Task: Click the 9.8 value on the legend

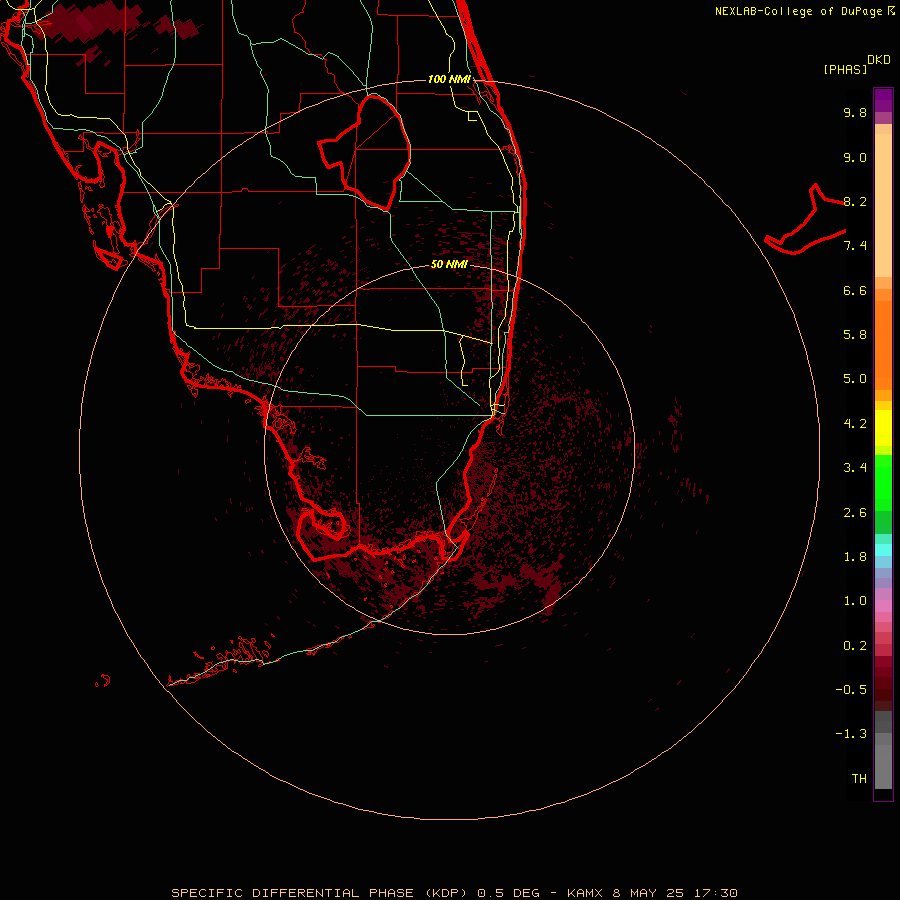Action: (x=855, y=112)
